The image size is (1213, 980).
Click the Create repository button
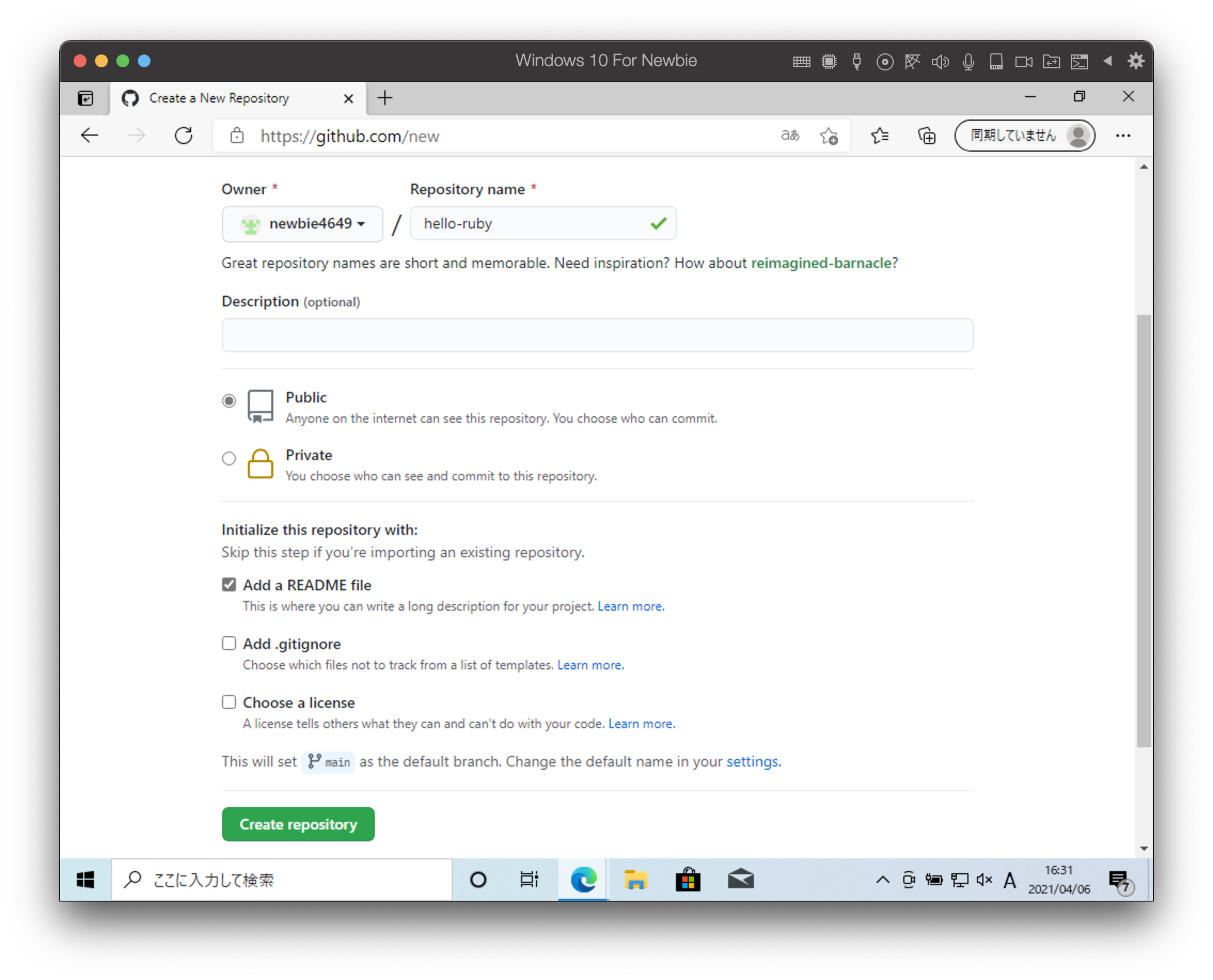(298, 824)
